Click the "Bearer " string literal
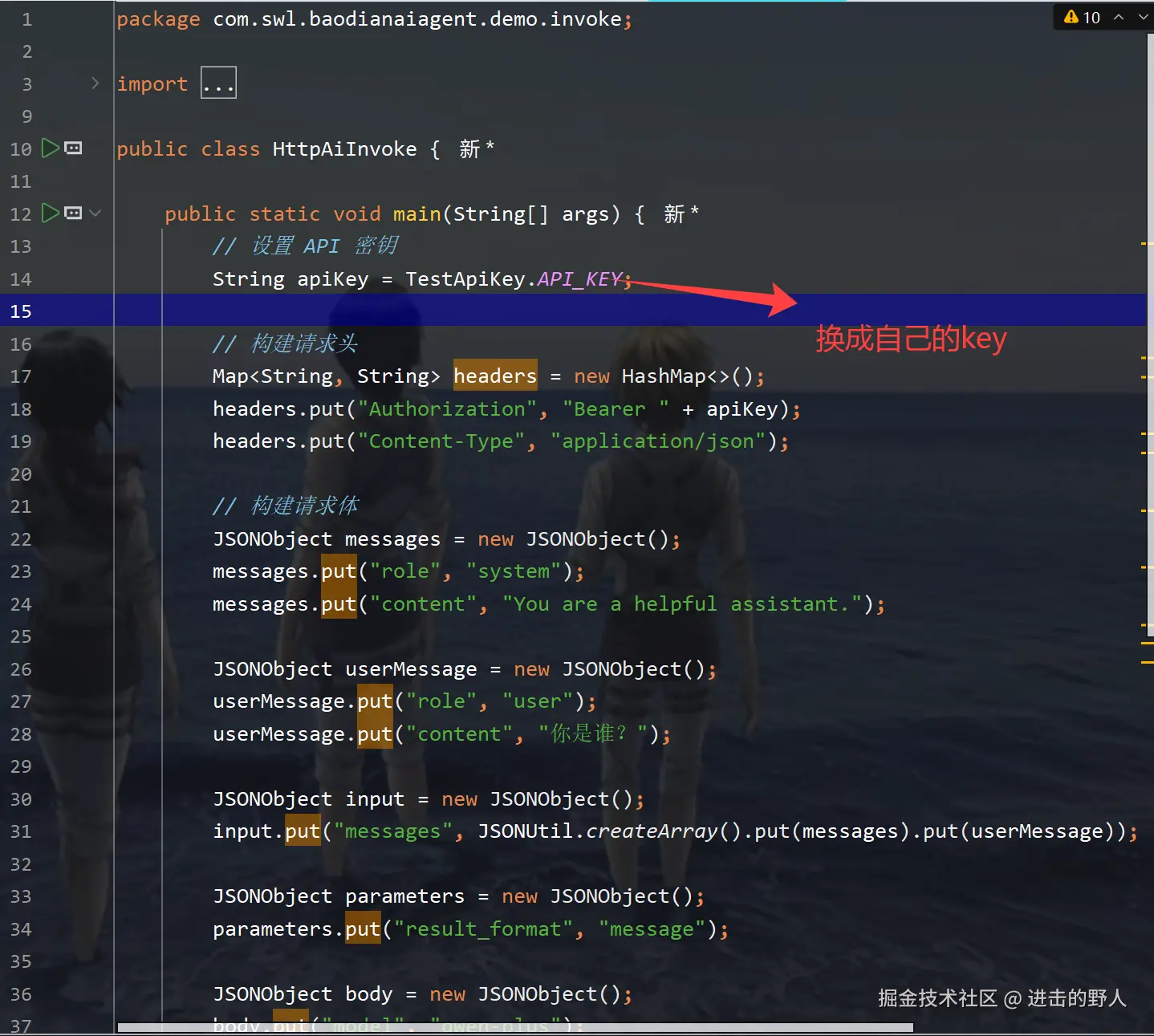This screenshot has width=1154, height=1036. pos(616,409)
